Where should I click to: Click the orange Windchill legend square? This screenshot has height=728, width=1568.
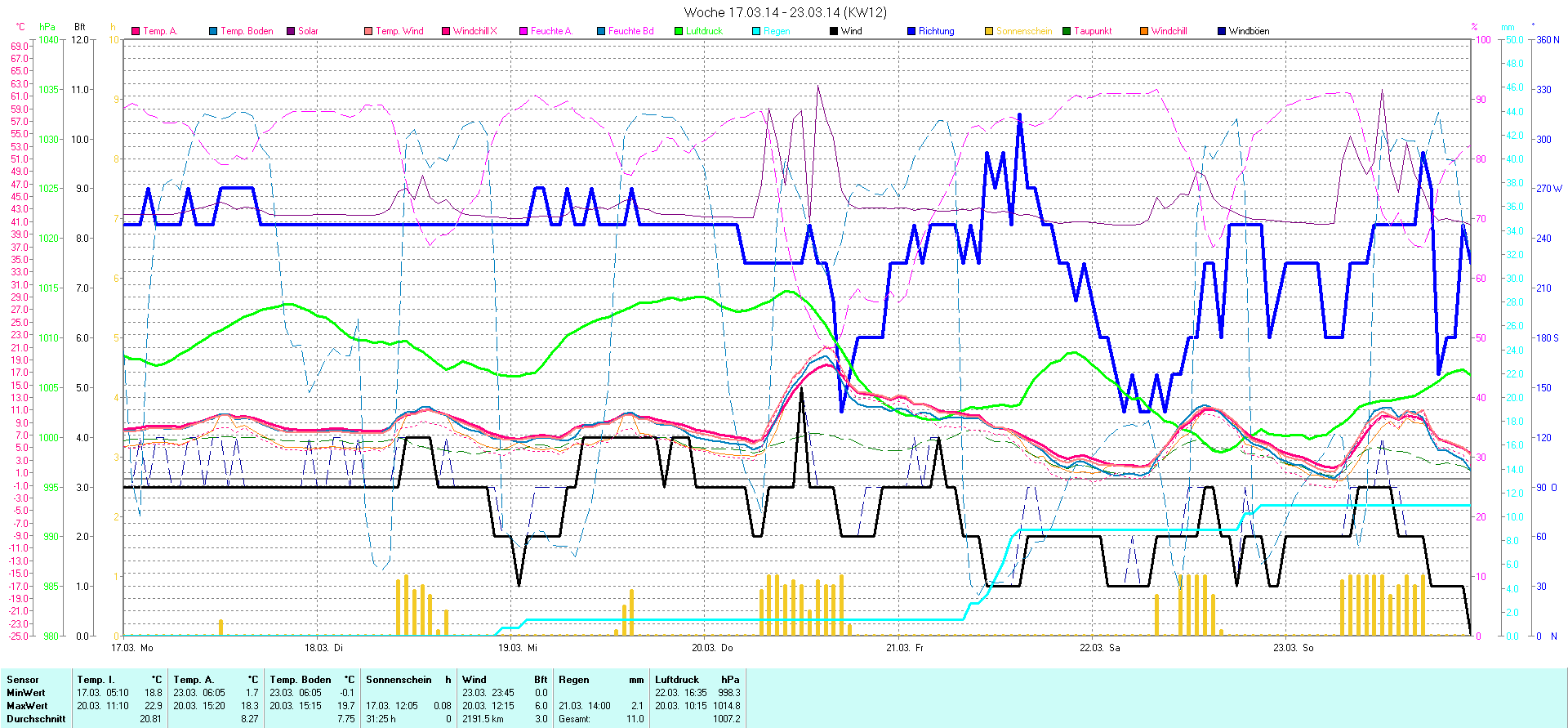(1144, 31)
